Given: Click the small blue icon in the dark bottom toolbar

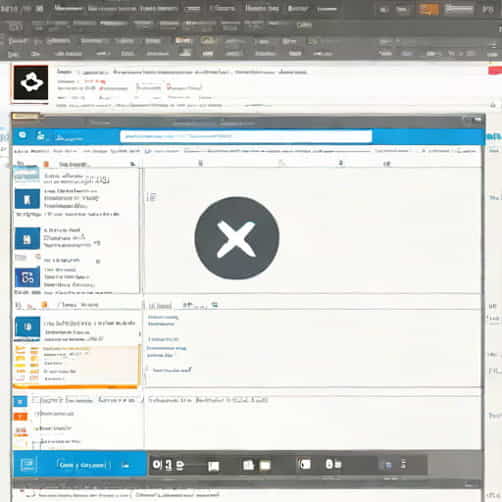Looking at the screenshot, I should pos(388,465).
